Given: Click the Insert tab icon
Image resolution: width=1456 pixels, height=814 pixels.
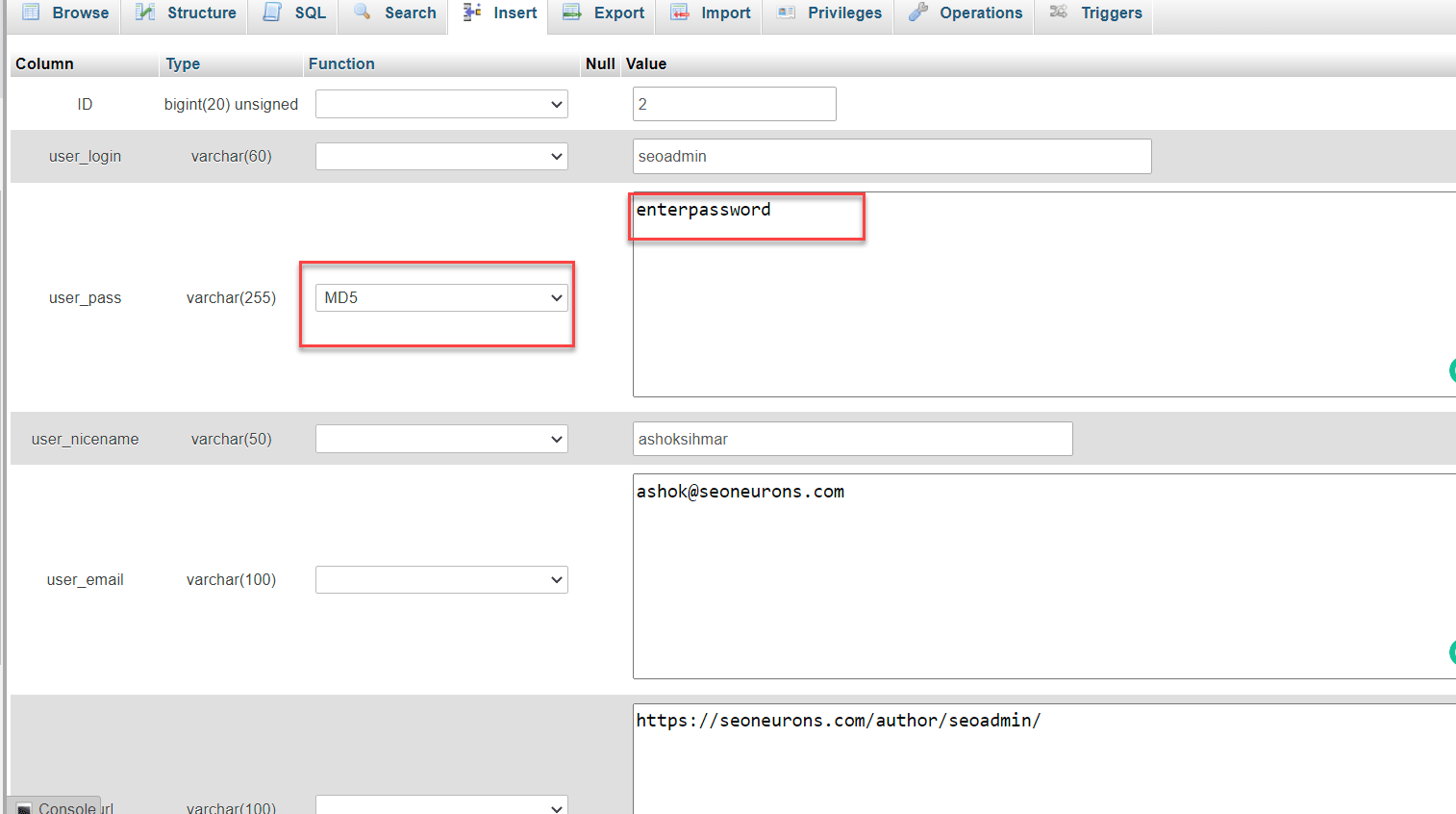Looking at the screenshot, I should tap(472, 13).
